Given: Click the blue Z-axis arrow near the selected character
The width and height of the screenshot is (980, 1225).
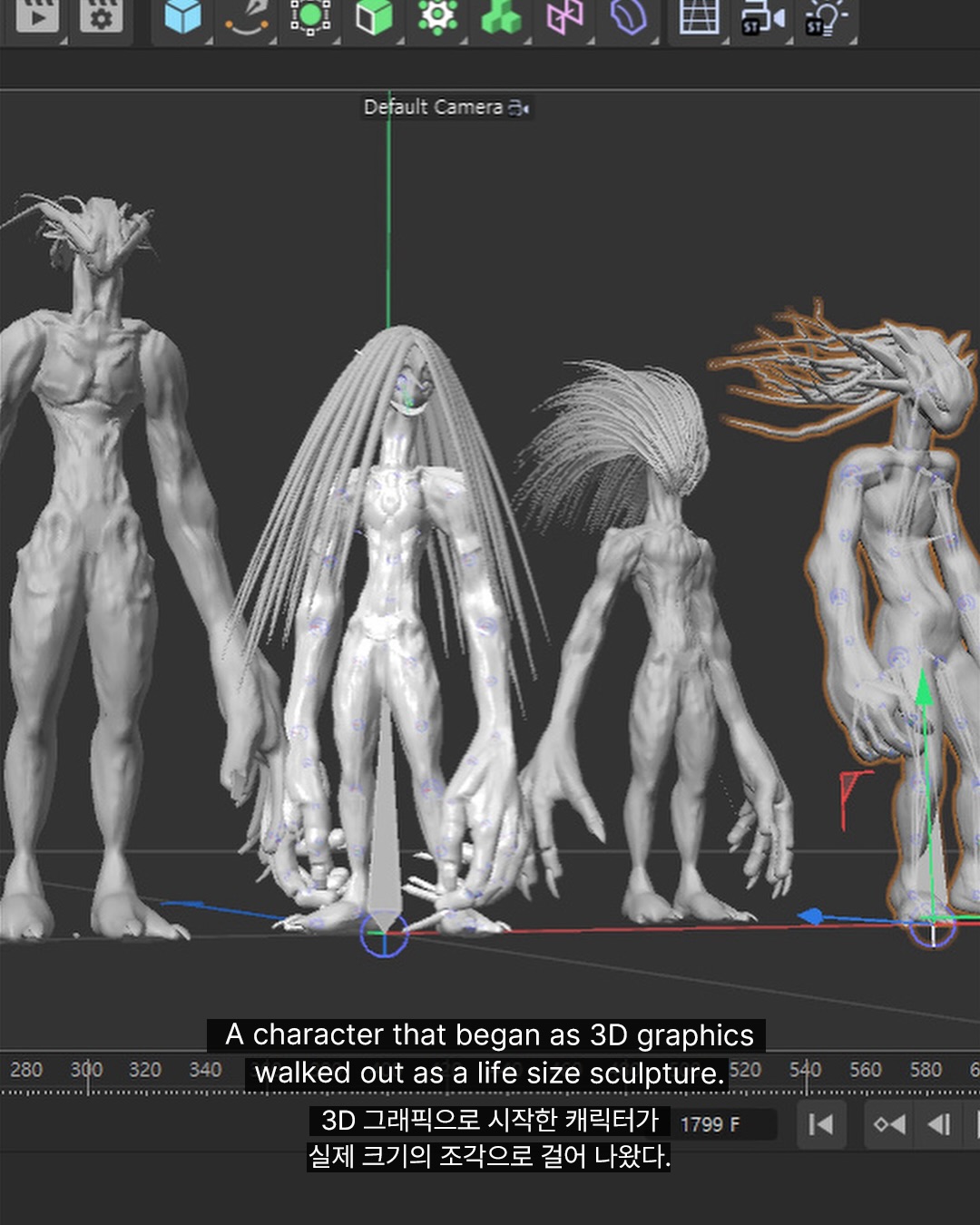Looking at the screenshot, I should (x=811, y=917).
